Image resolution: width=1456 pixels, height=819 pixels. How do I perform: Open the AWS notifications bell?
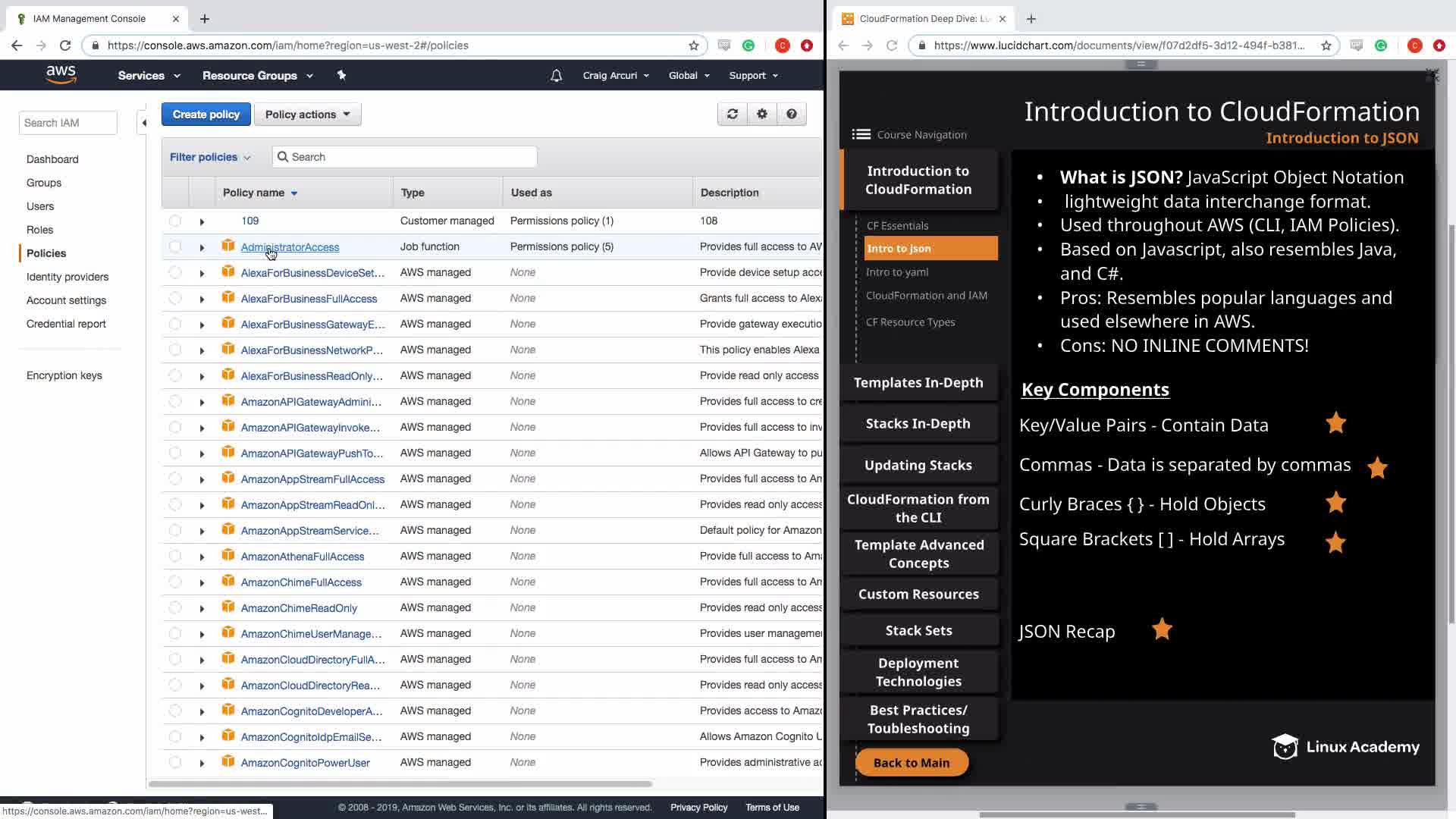coord(556,76)
